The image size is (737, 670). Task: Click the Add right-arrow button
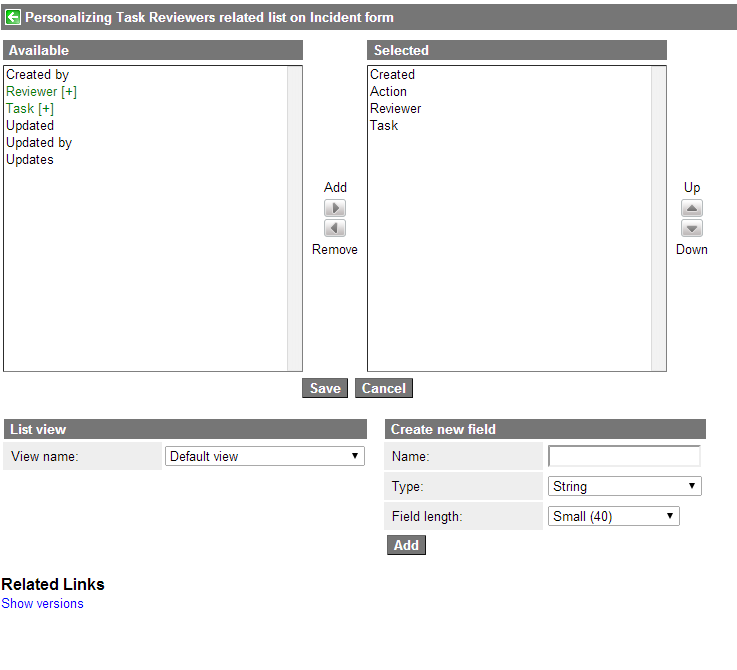pyautogui.click(x=335, y=208)
